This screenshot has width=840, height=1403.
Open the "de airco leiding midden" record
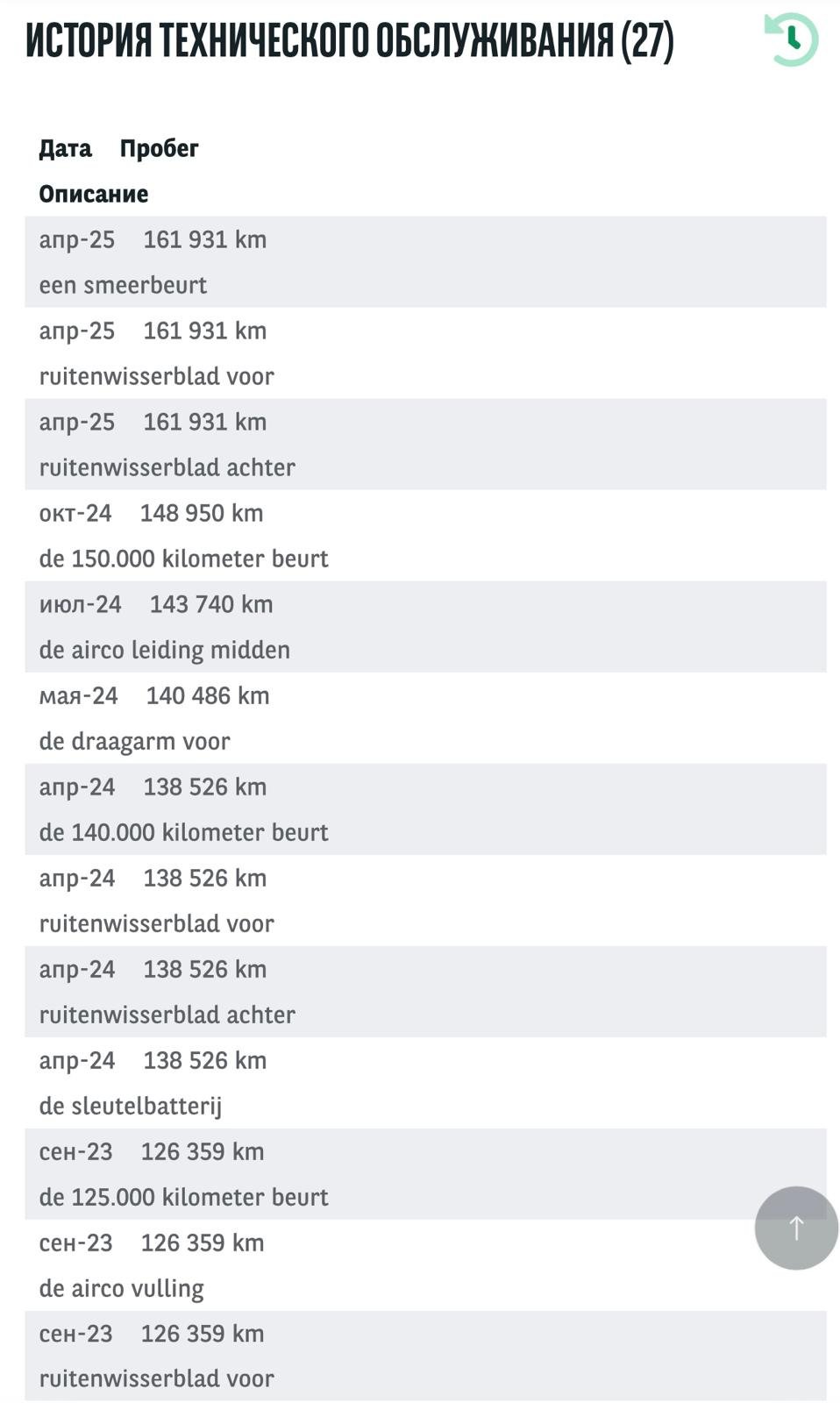click(164, 650)
